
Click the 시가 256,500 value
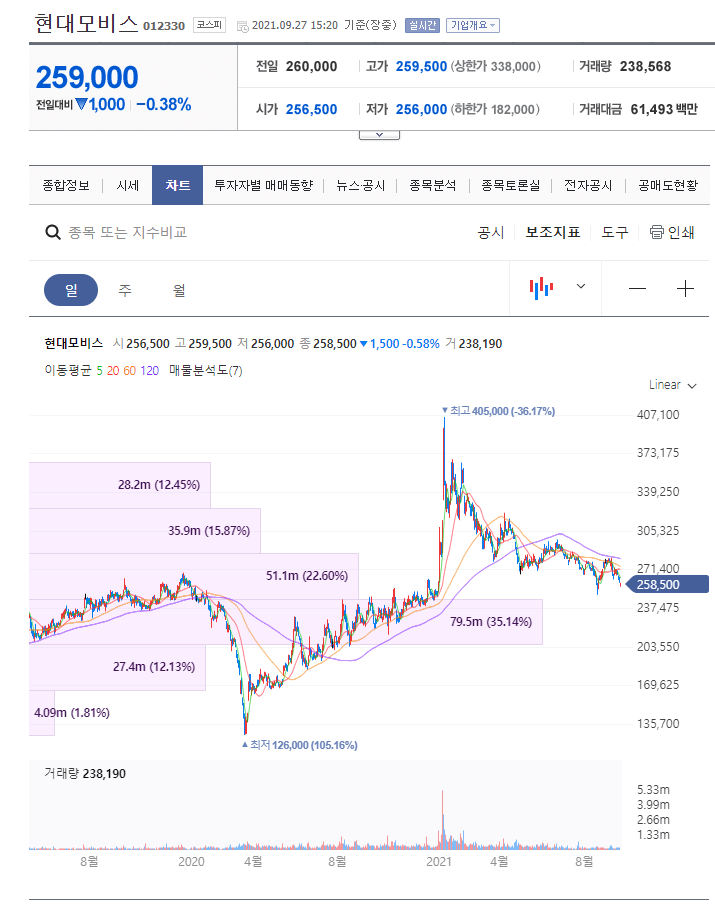point(311,109)
